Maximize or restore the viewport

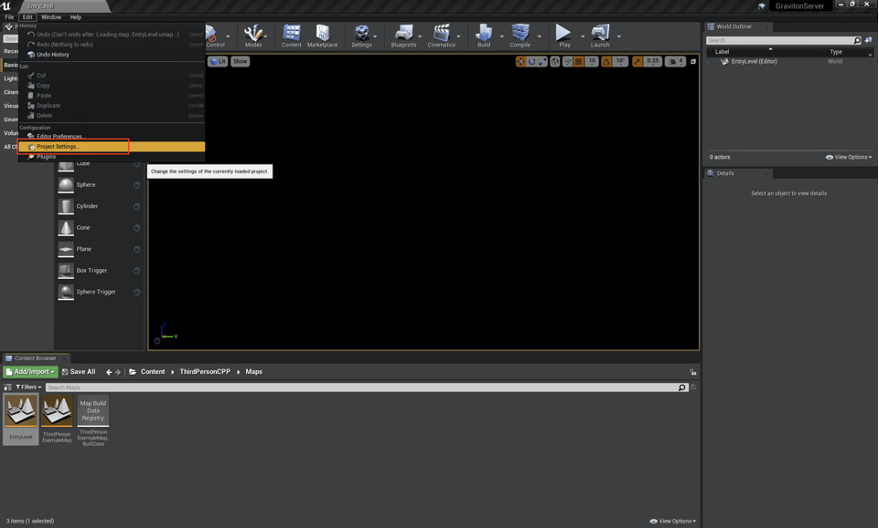click(693, 62)
